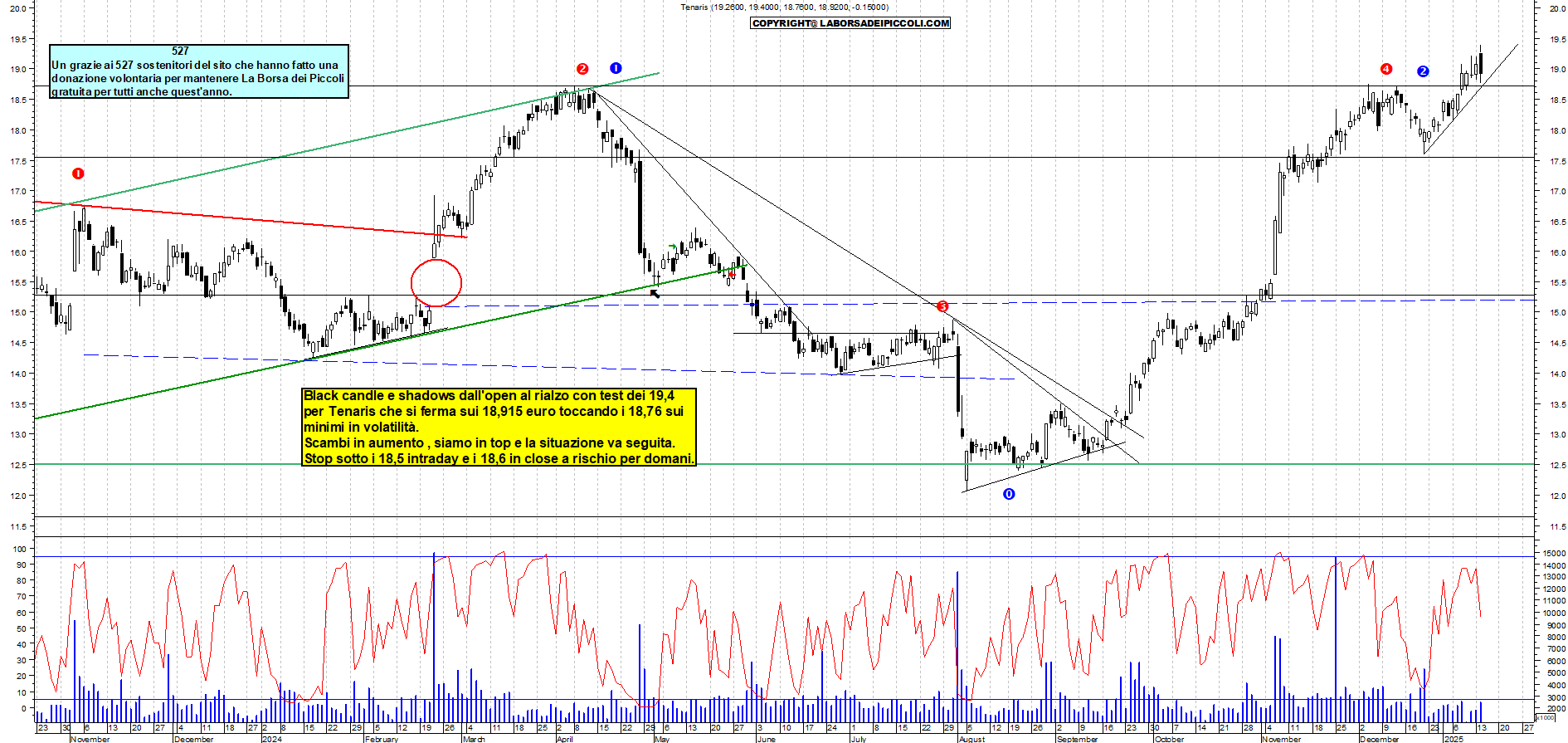This screenshot has width=1568, height=743.
Task: Click the '2025' year label on the date axis
Action: click(1453, 738)
